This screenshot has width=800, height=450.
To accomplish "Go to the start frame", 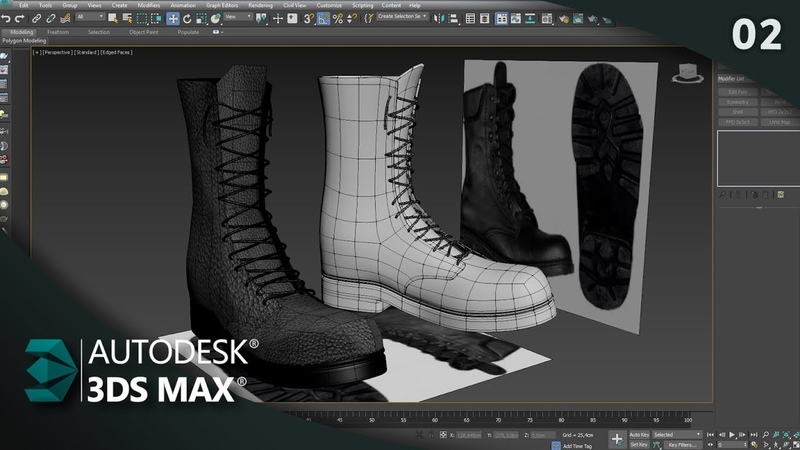I will point(710,435).
